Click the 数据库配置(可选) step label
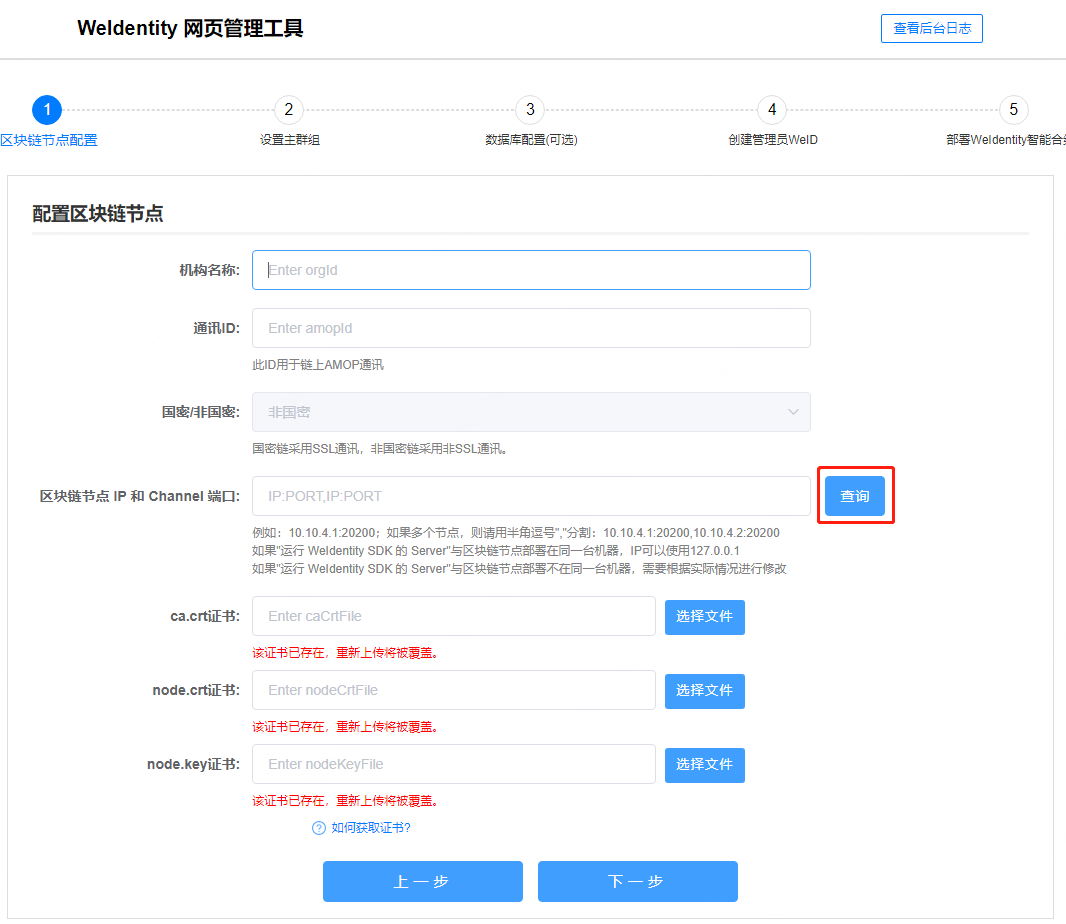 coord(531,140)
